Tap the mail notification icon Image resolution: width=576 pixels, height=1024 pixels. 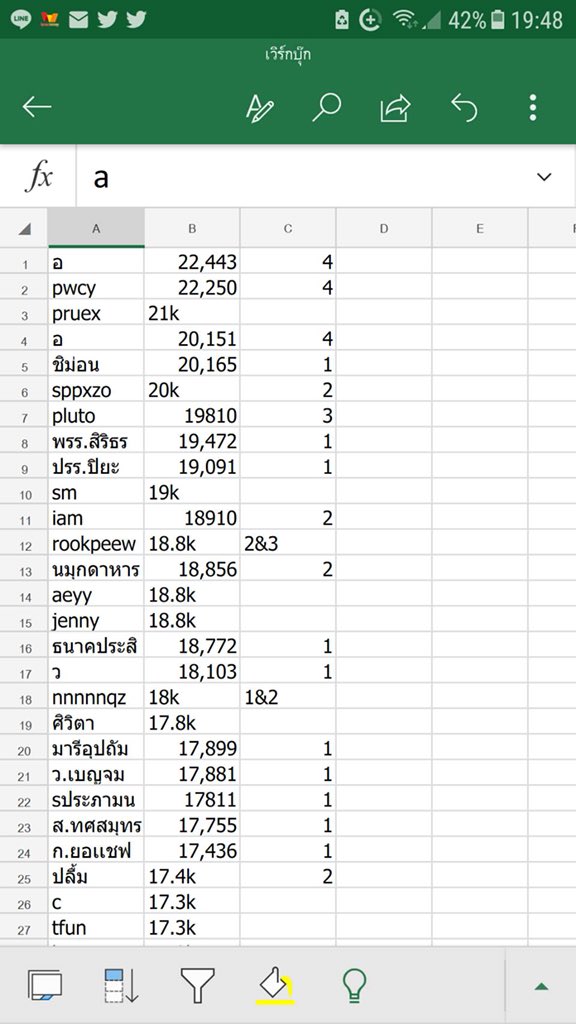pos(78,20)
